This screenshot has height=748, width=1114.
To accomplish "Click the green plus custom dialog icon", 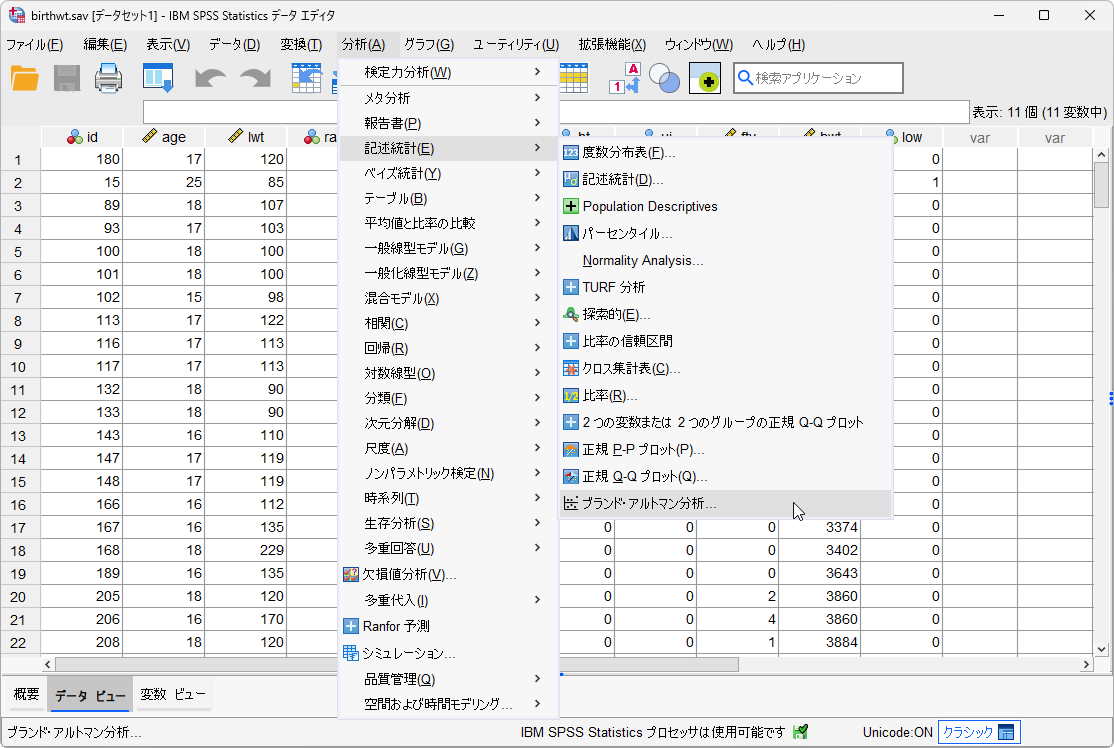I will 704,77.
